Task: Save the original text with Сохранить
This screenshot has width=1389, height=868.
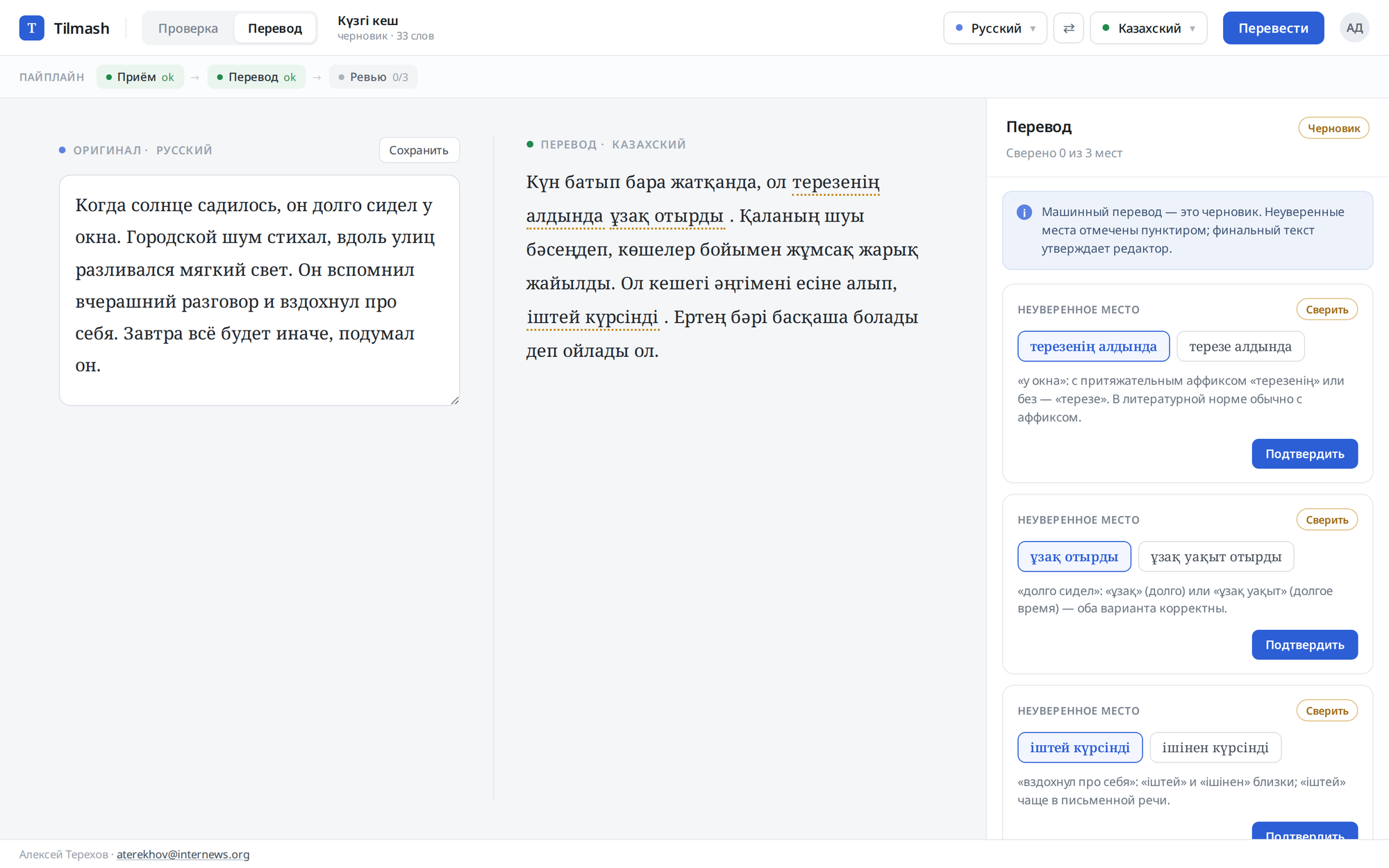Action: [x=419, y=150]
